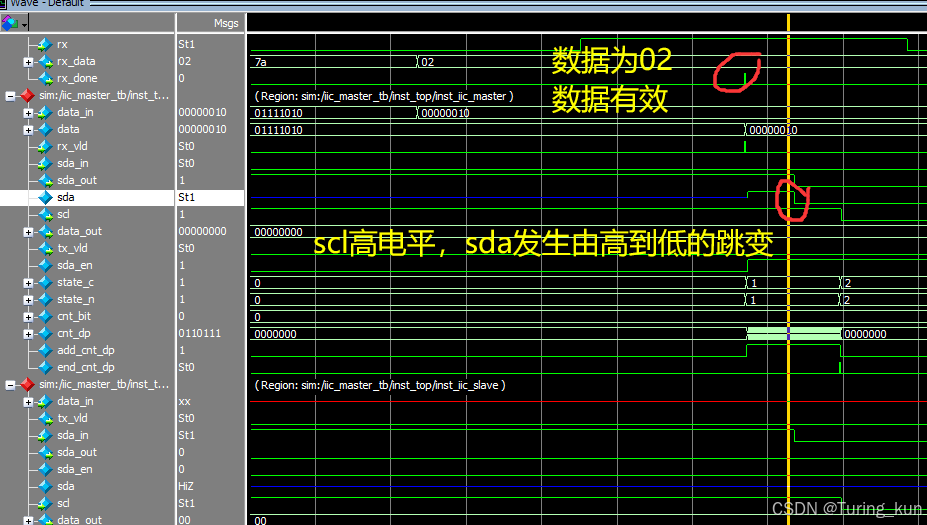Viewport: 927px width, 525px height.
Task: Click the master region data signal icon
Action: coord(45,129)
